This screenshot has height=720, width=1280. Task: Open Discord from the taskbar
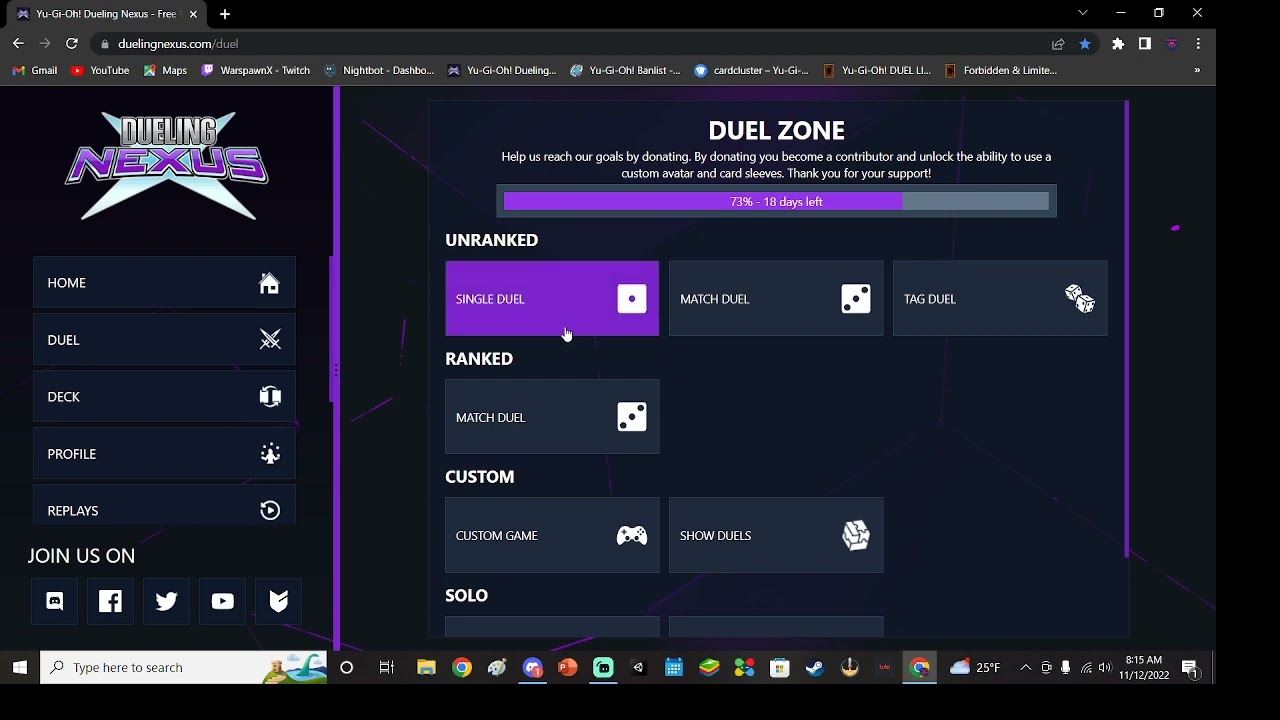(x=533, y=668)
